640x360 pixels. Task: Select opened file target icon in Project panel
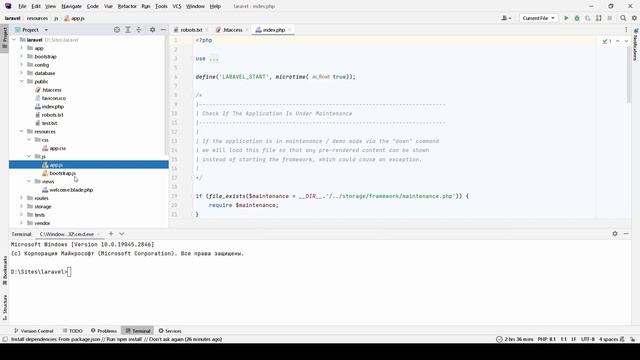point(117,30)
